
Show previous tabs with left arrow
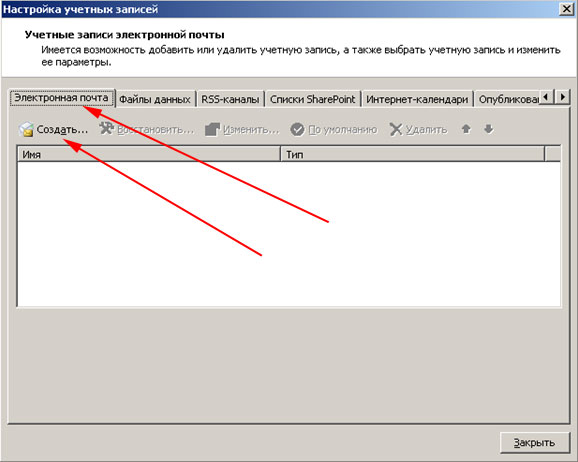(546, 97)
